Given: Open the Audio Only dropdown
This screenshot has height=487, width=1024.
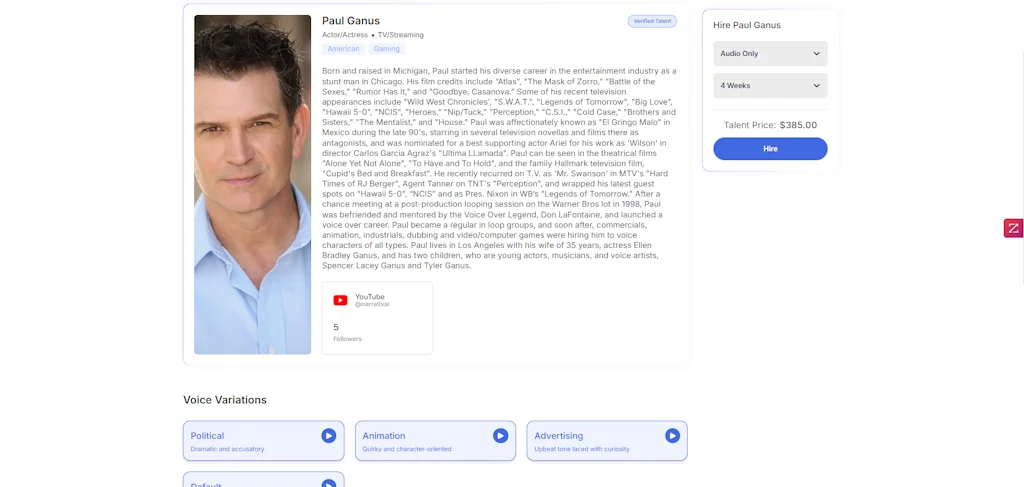Looking at the screenshot, I should coord(770,54).
